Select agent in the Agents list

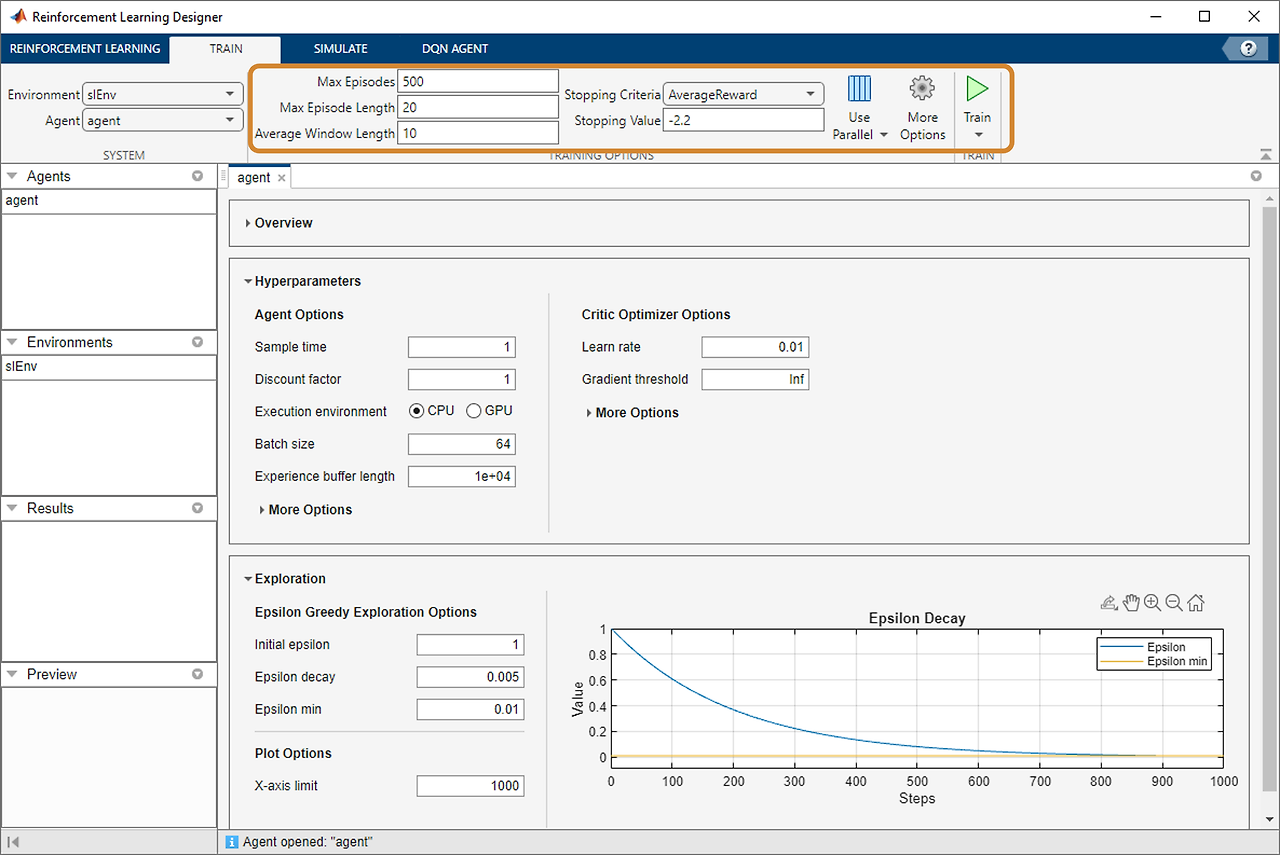pos(109,200)
